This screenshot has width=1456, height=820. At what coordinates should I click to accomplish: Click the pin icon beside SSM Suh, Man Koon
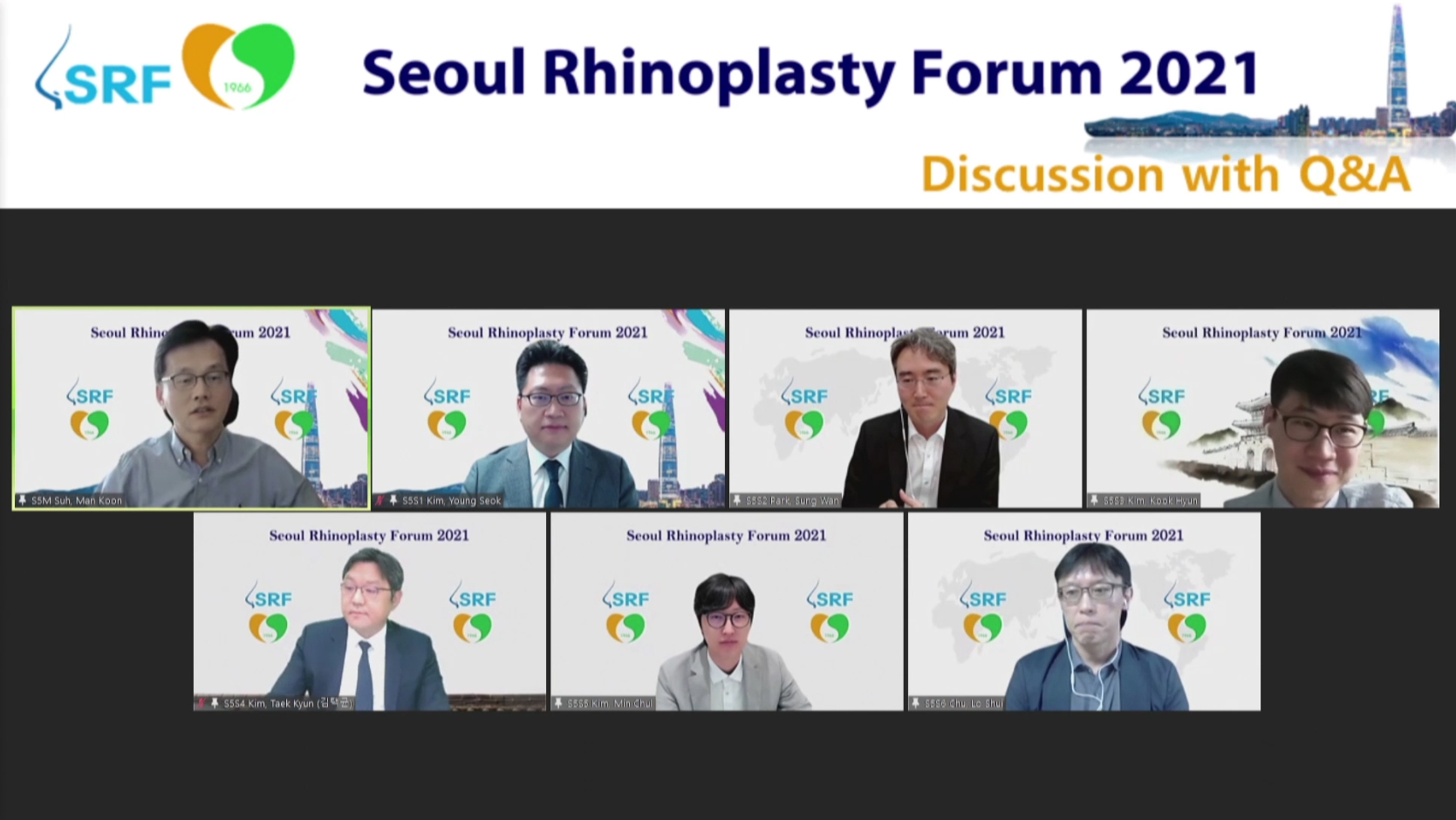(x=23, y=500)
